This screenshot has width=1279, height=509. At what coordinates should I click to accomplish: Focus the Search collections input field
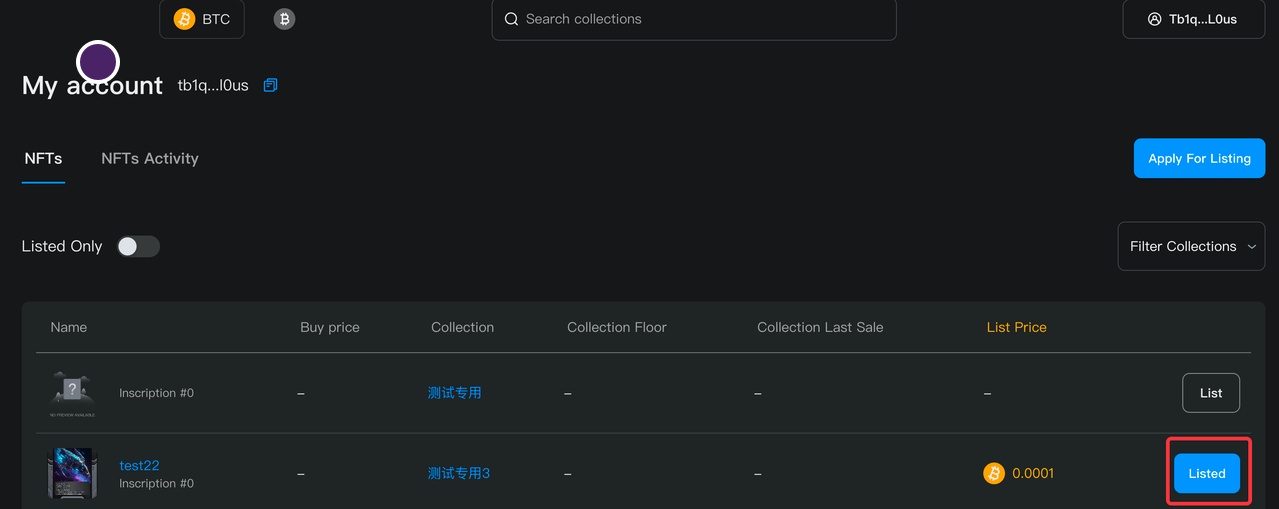(x=700, y=19)
